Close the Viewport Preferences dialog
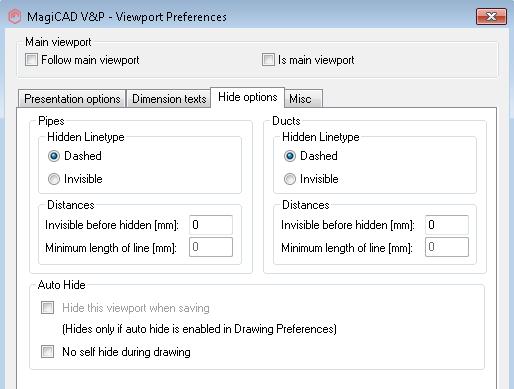This screenshot has height=389, width=514. pos(491,17)
